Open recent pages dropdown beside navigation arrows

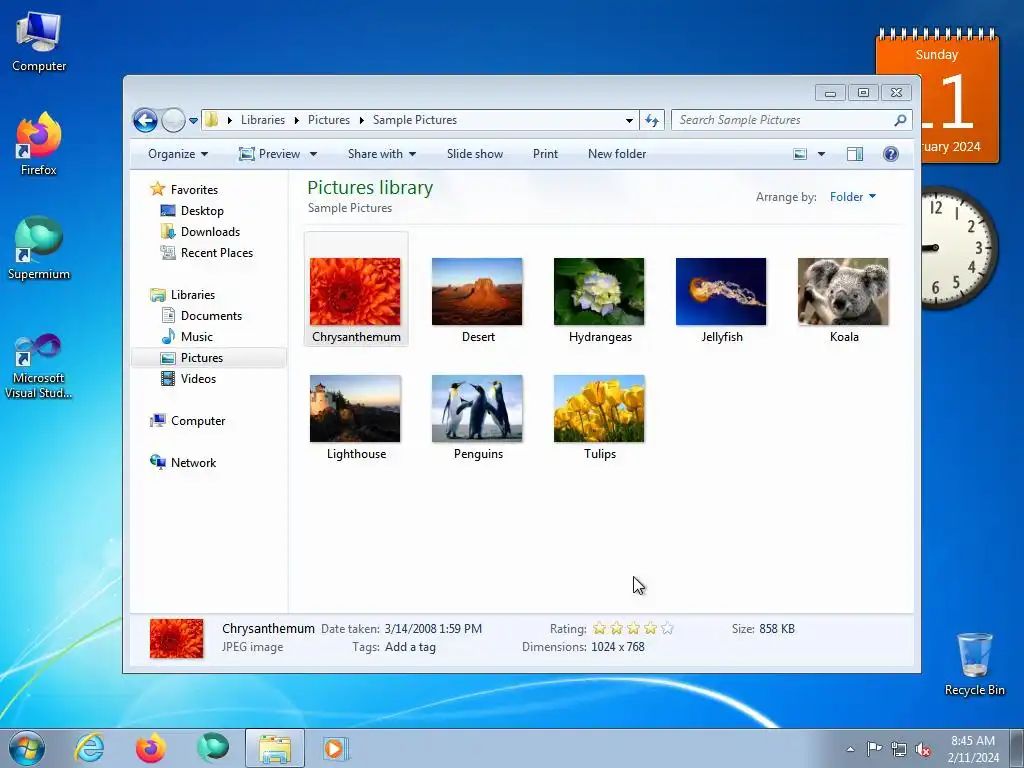(x=193, y=121)
